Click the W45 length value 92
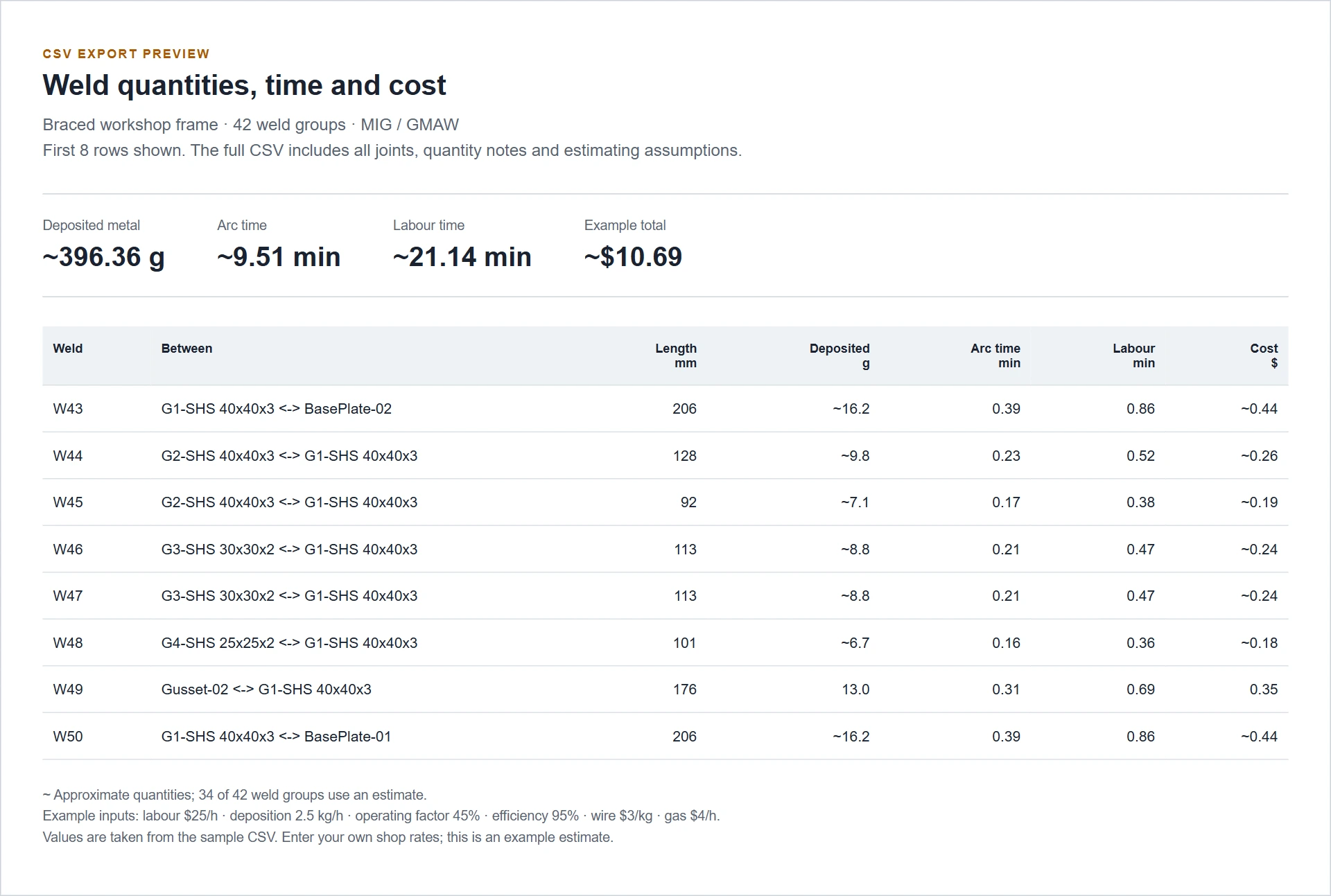The width and height of the screenshot is (1331, 896). (x=688, y=502)
